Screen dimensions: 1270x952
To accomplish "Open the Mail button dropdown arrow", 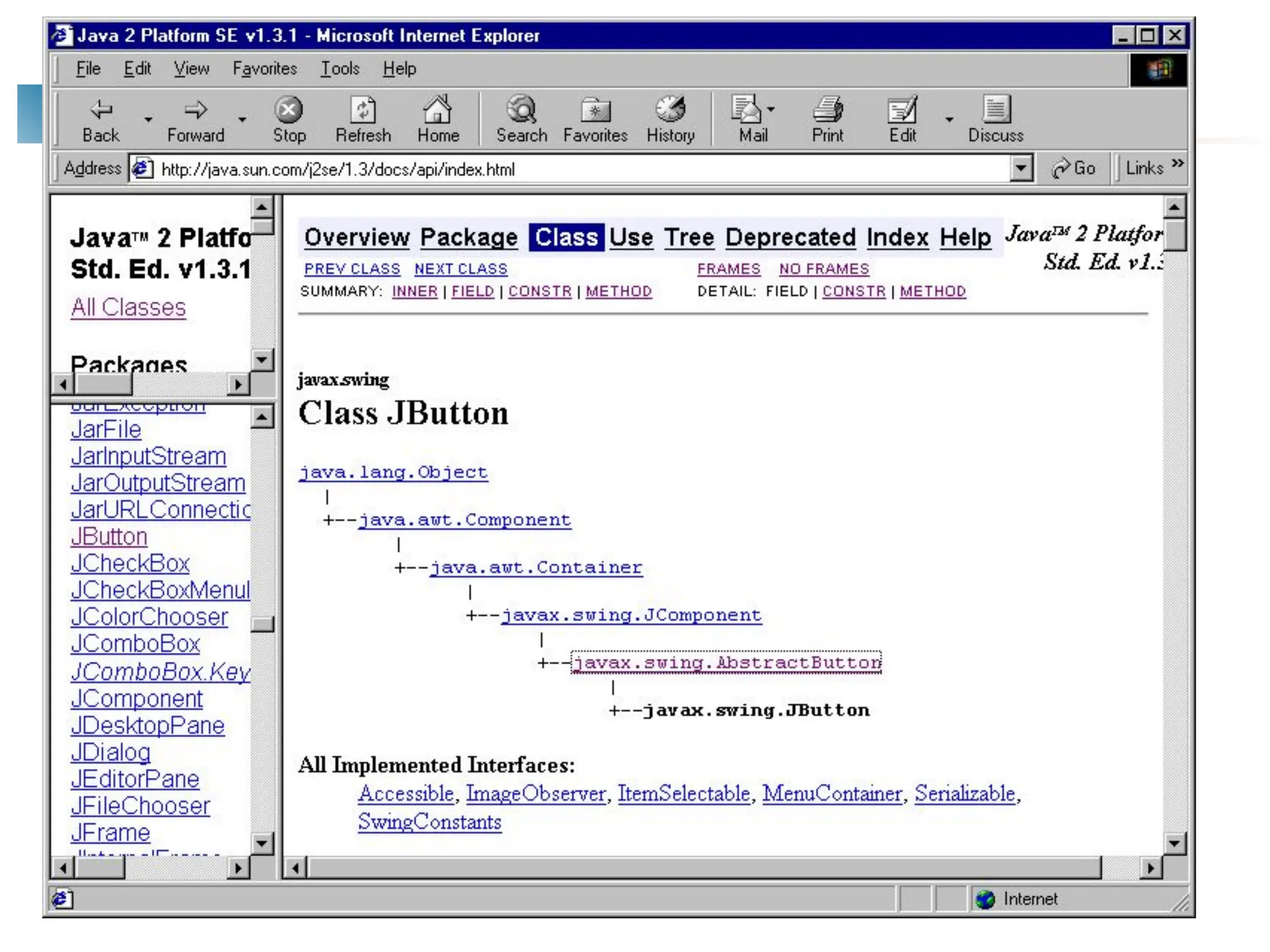I will click(771, 110).
